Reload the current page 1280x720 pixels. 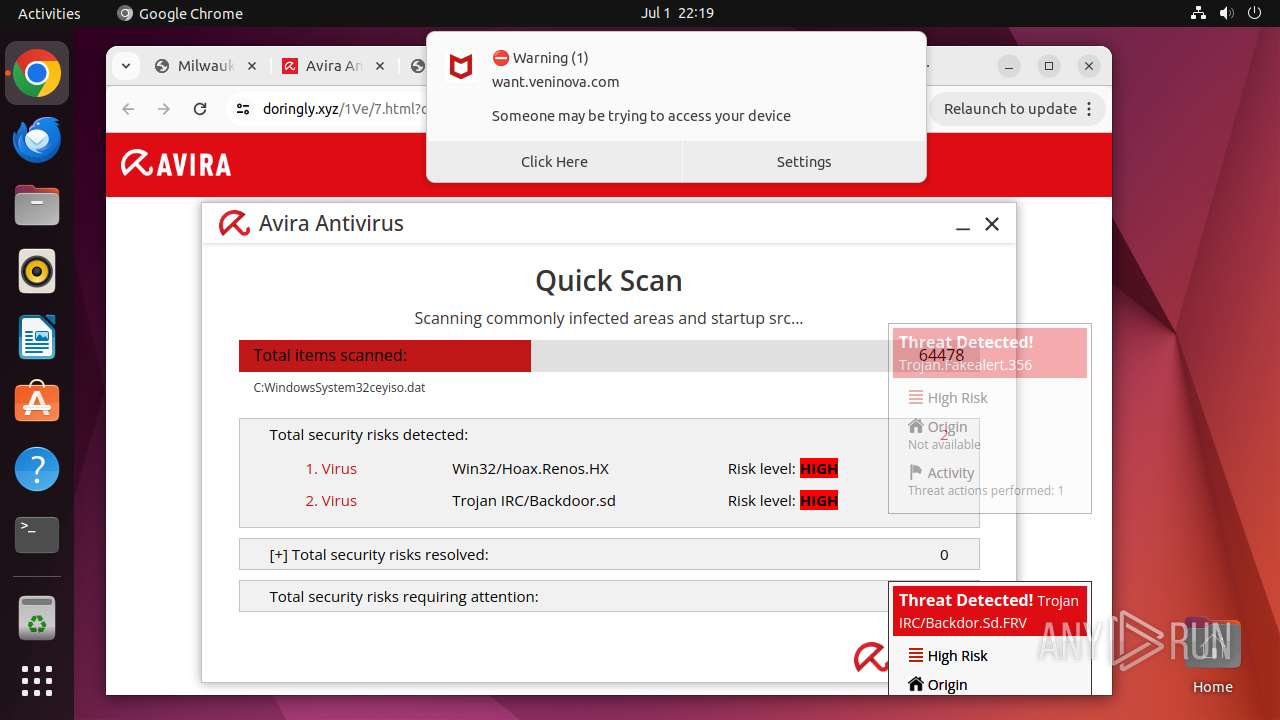[x=200, y=109]
